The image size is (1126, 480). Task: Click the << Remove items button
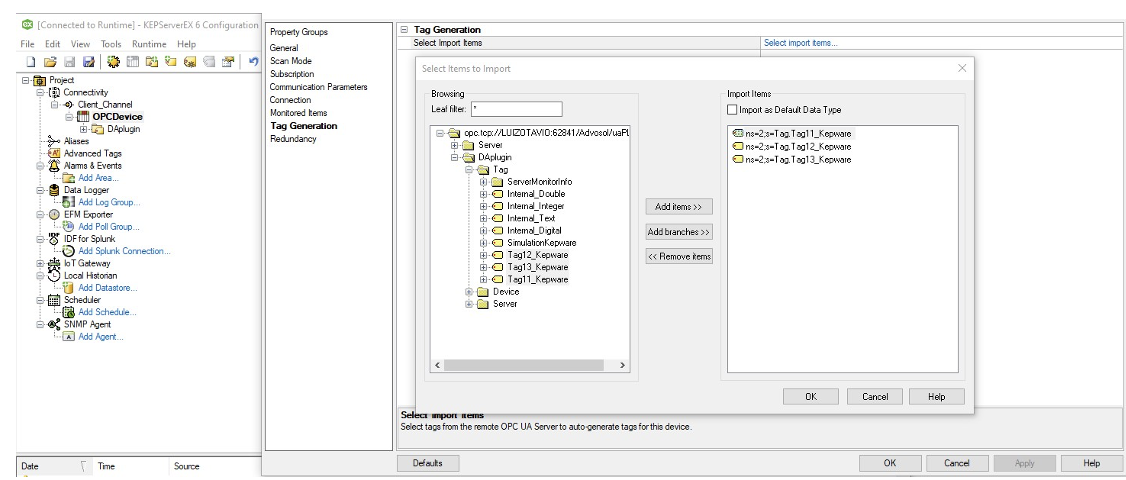pos(679,257)
